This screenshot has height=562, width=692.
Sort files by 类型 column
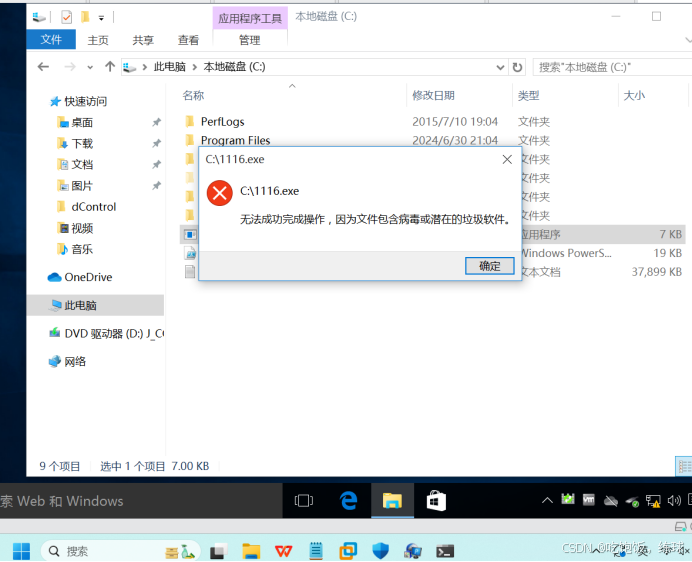pos(528,95)
